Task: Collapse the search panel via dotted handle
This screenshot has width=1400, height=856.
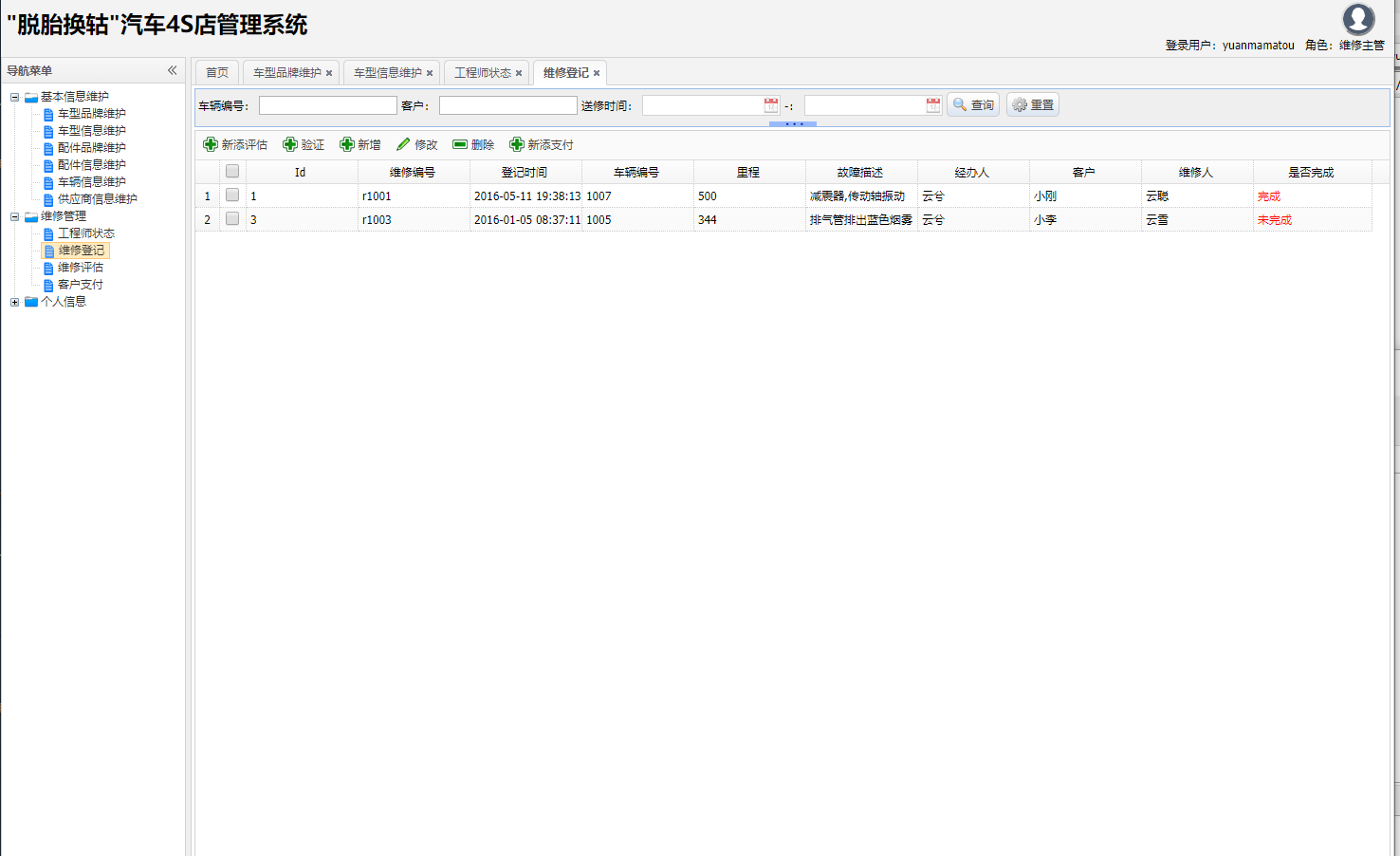Action: point(793,124)
